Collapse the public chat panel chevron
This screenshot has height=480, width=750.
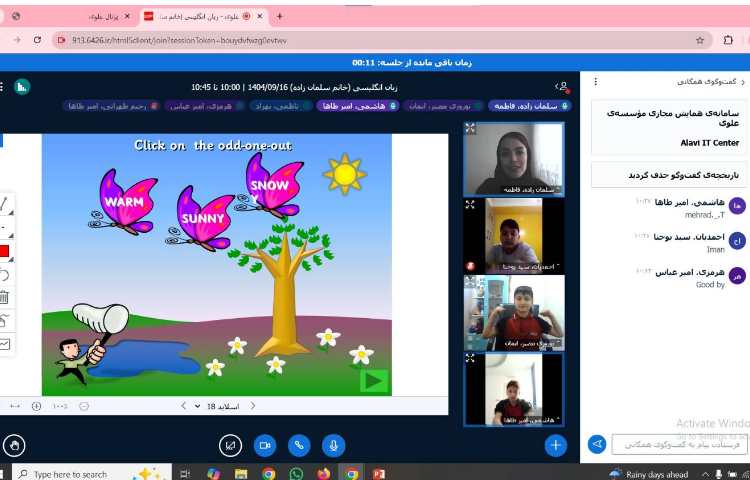point(742,82)
